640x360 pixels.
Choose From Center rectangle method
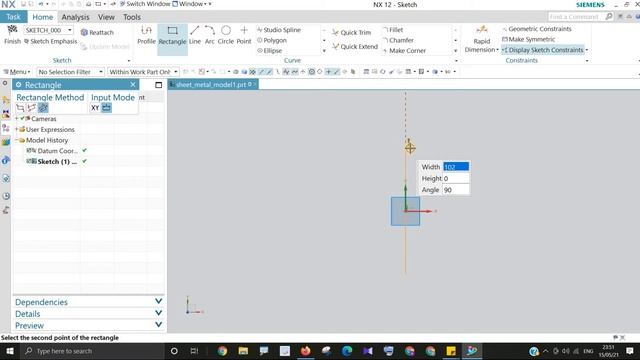(43, 108)
